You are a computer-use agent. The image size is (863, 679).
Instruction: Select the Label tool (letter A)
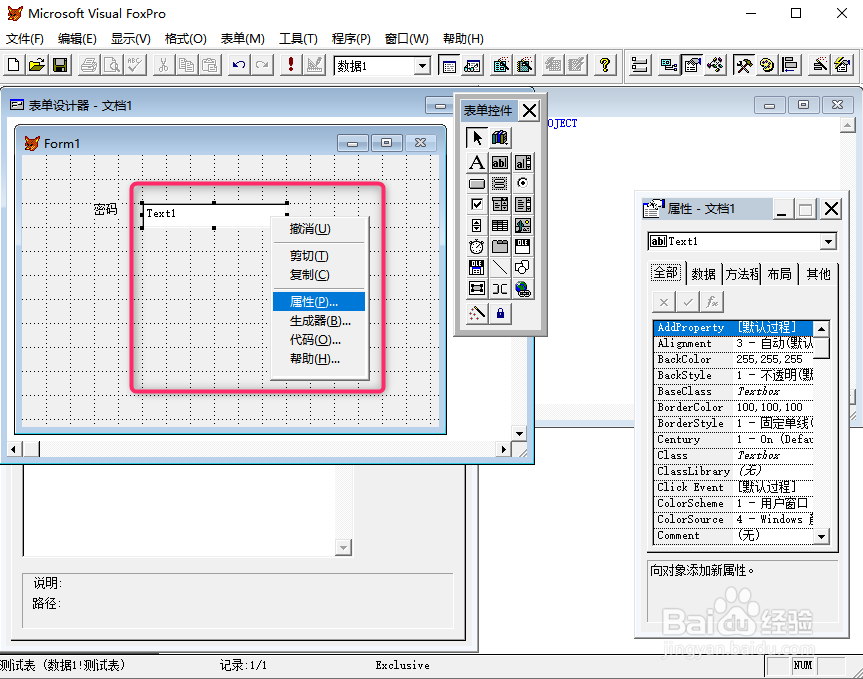click(477, 162)
